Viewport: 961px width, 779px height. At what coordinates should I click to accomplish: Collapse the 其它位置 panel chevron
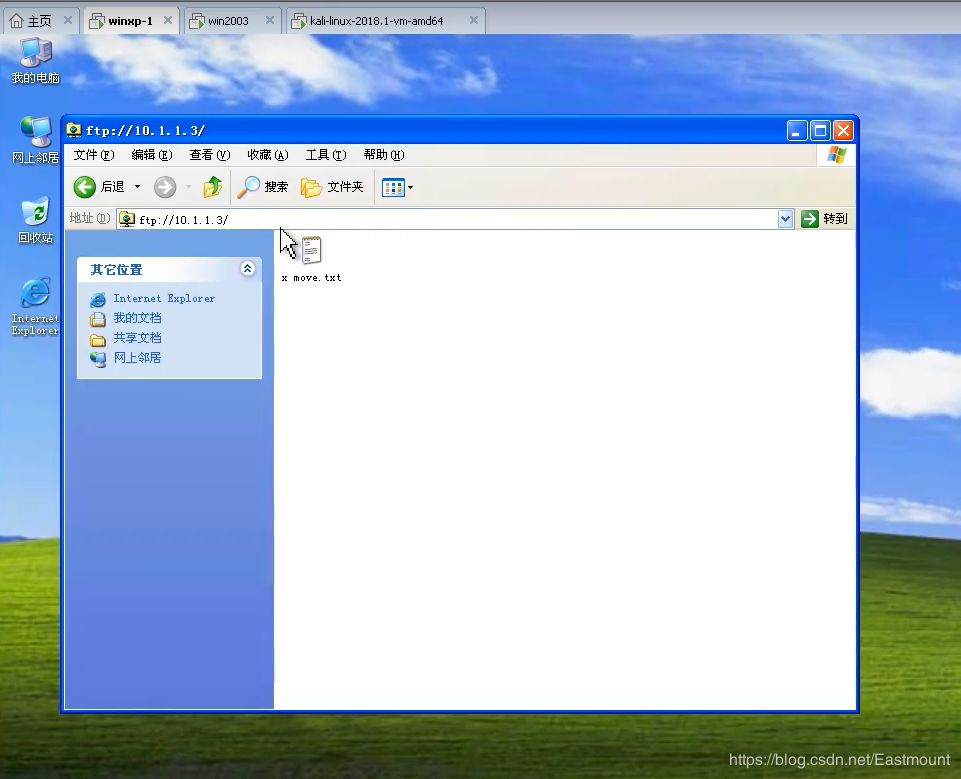click(248, 268)
